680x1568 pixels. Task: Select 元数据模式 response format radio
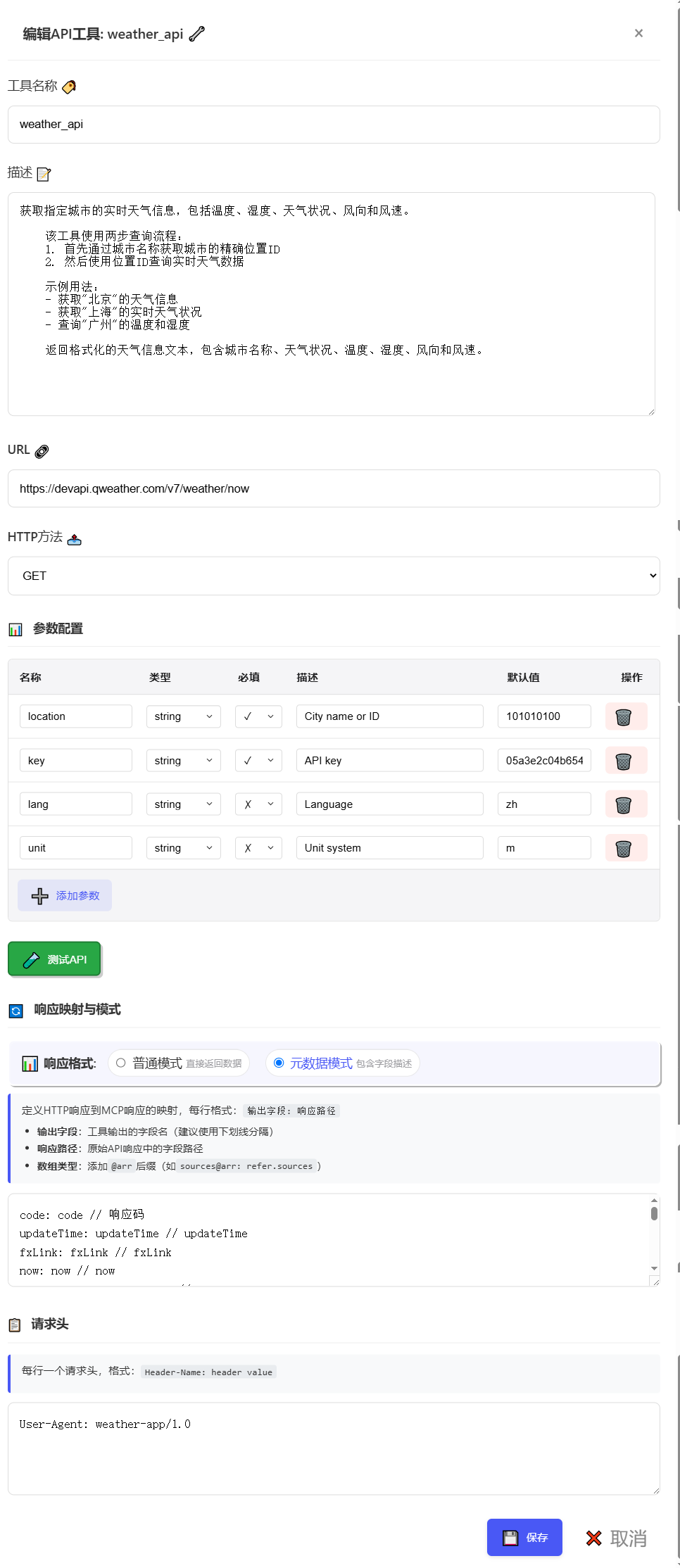coord(279,1063)
